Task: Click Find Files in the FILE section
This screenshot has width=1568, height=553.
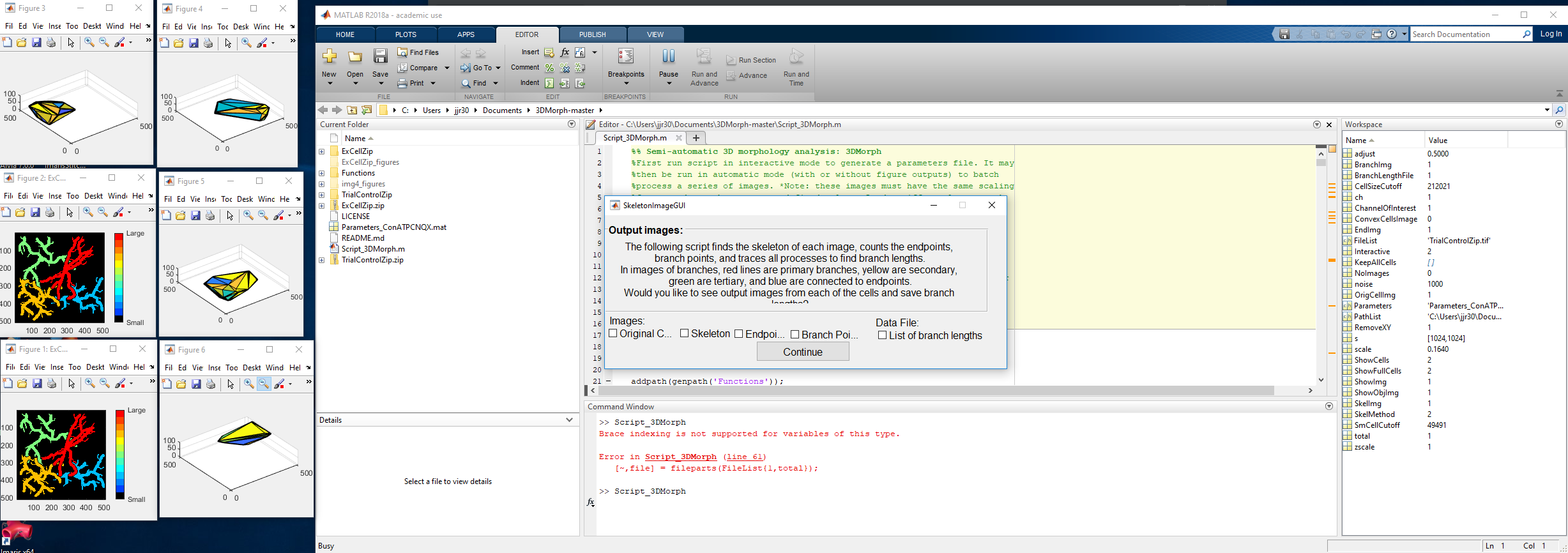Action: [418, 52]
